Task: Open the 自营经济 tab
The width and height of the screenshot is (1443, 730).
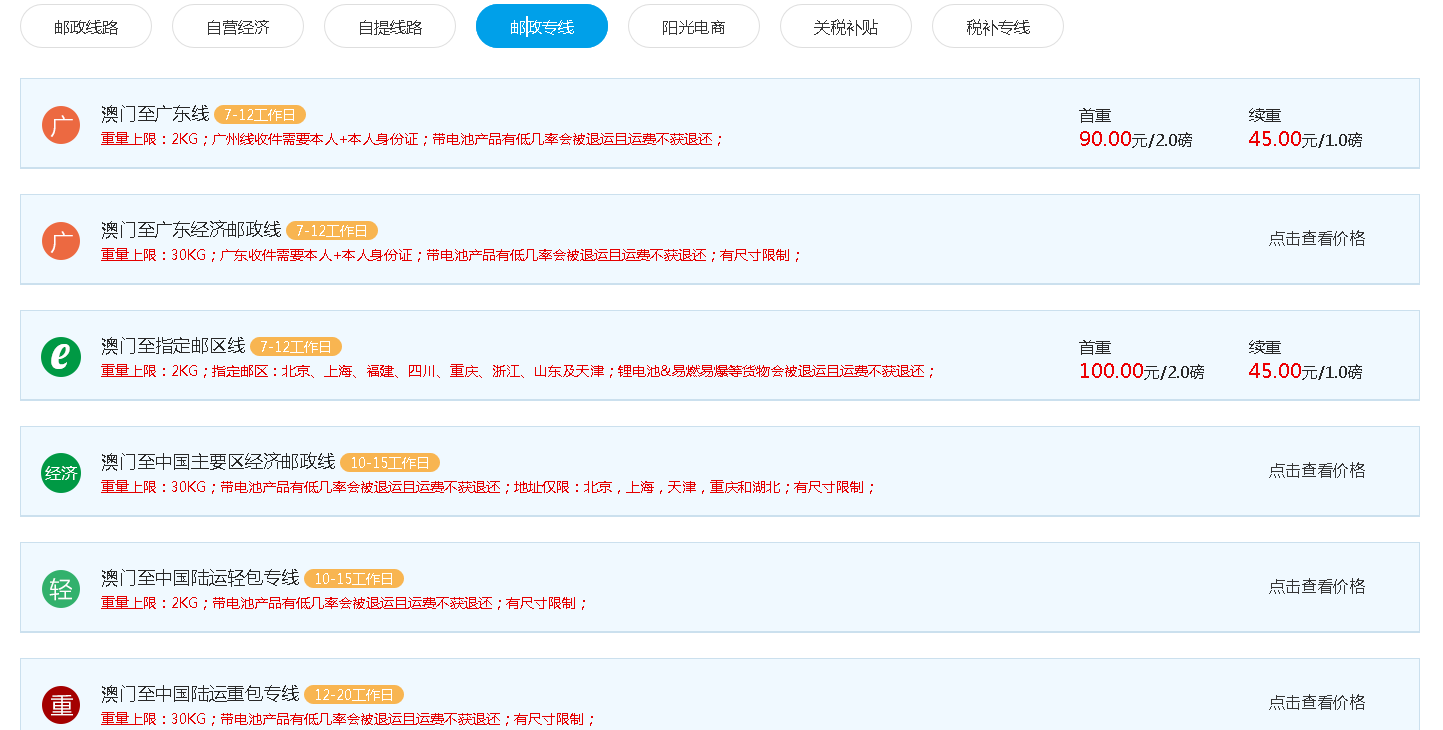Action: [x=238, y=27]
